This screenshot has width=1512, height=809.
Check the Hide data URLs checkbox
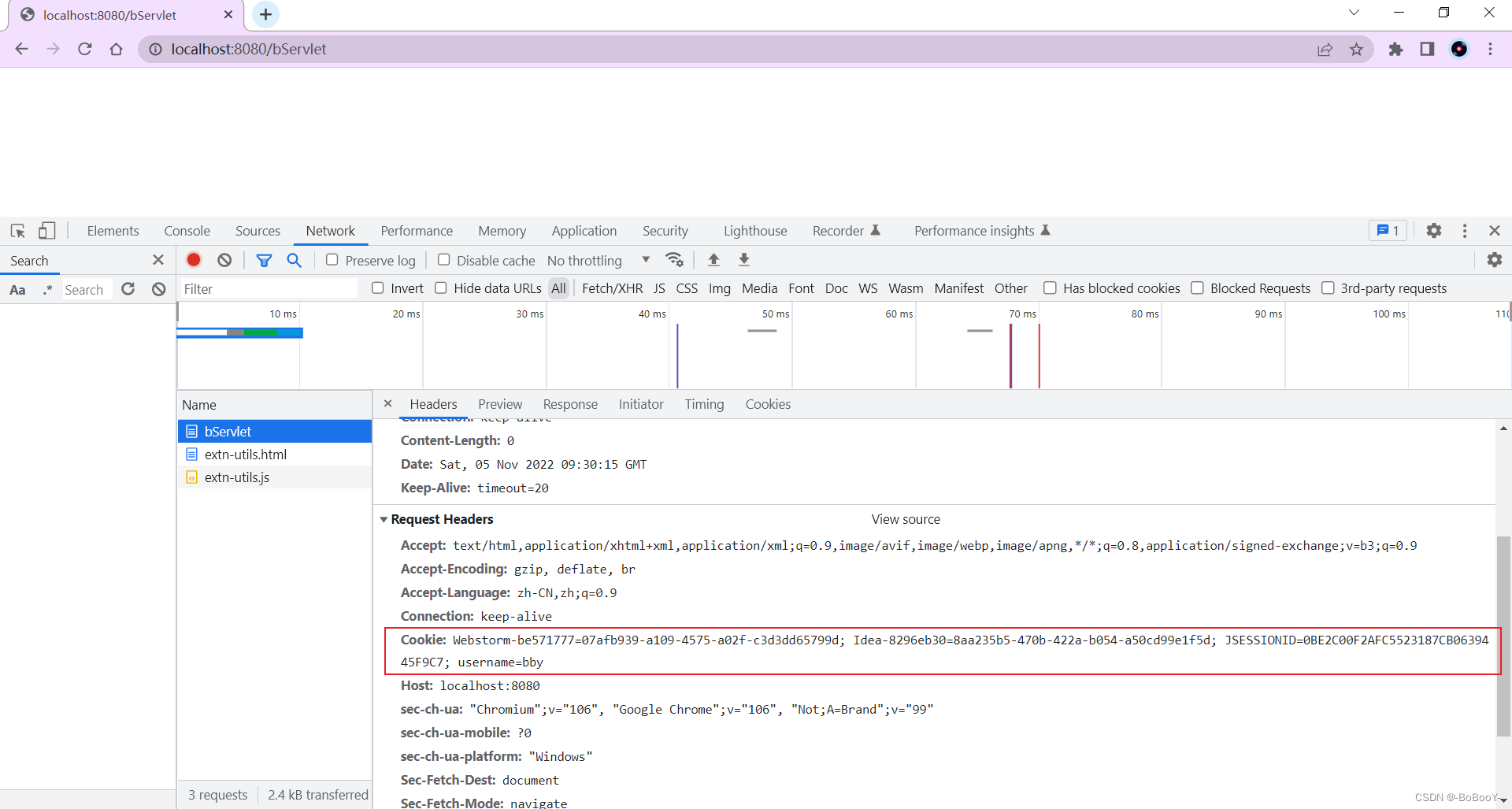pos(441,288)
